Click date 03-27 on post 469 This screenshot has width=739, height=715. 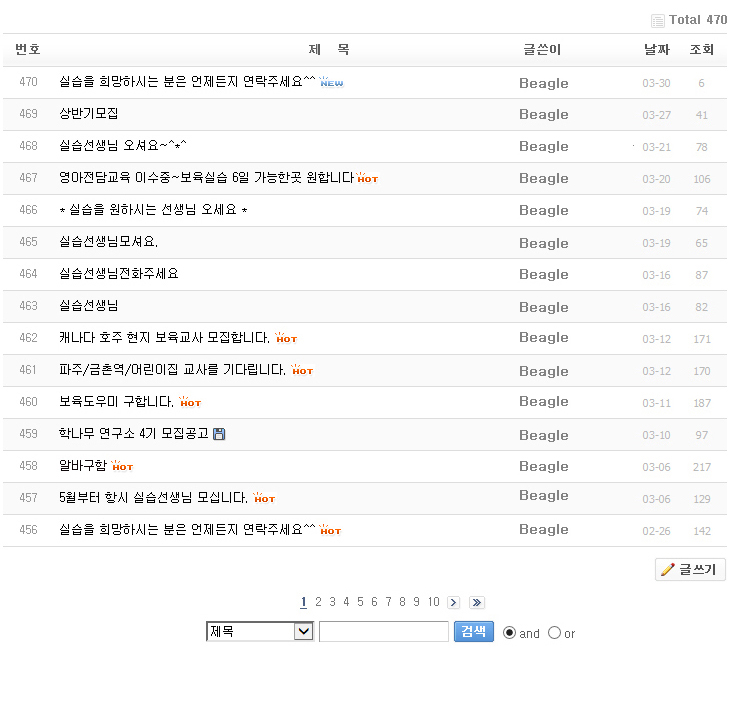click(x=657, y=115)
